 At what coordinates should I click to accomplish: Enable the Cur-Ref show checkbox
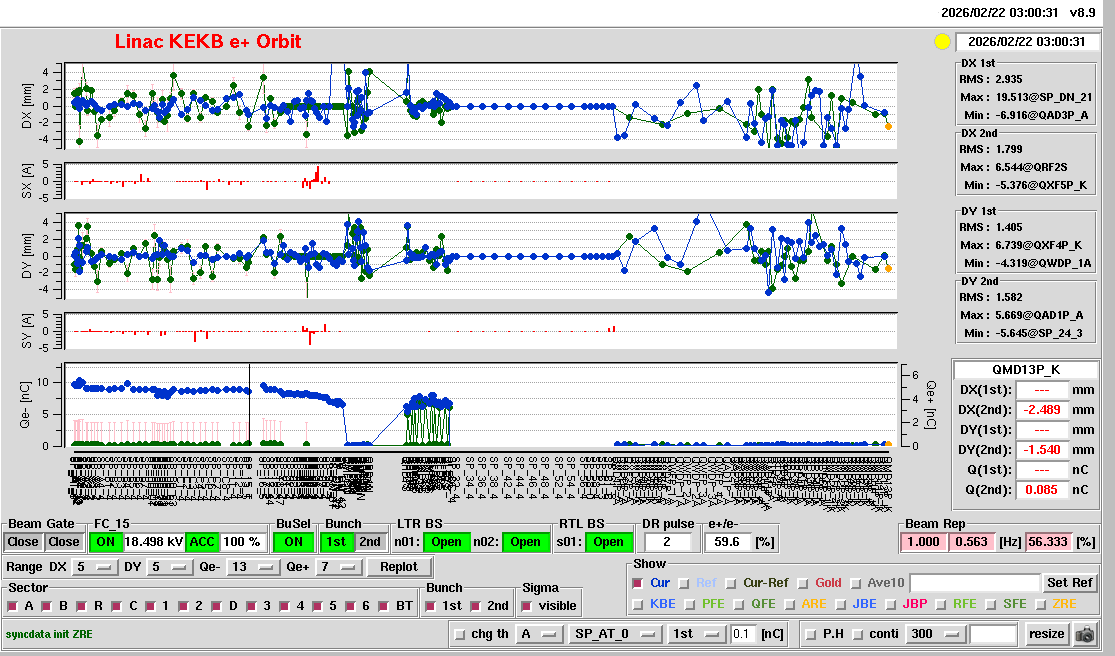[733, 583]
